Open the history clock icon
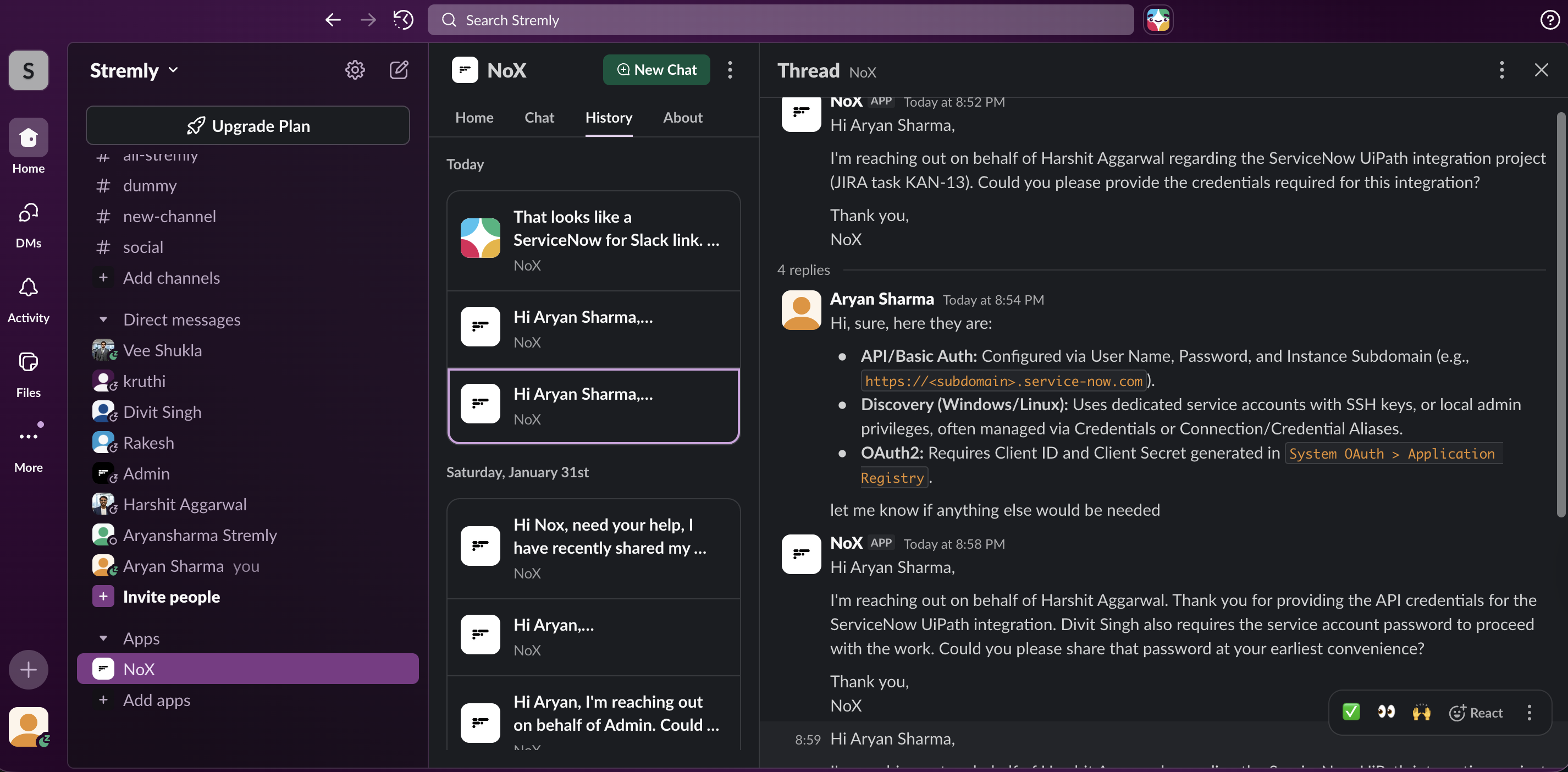The width and height of the screenshot is (1568, 772). pyautogui.click(x=403, y=20)
